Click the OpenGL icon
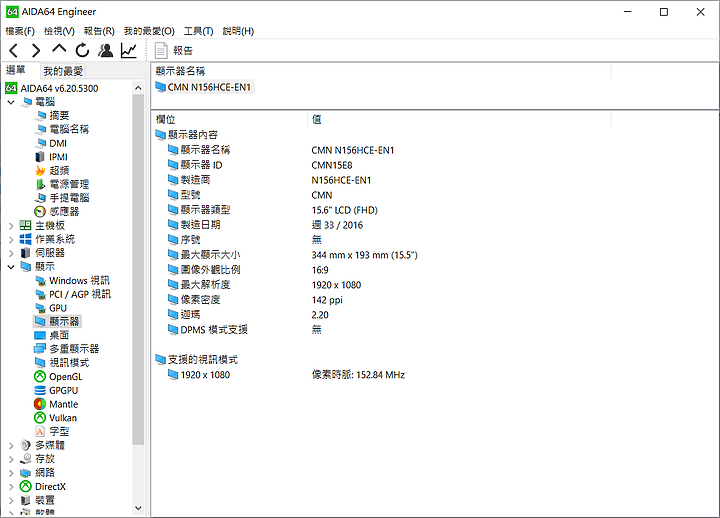This screenshot has width=720, height=518. (40, 377)
